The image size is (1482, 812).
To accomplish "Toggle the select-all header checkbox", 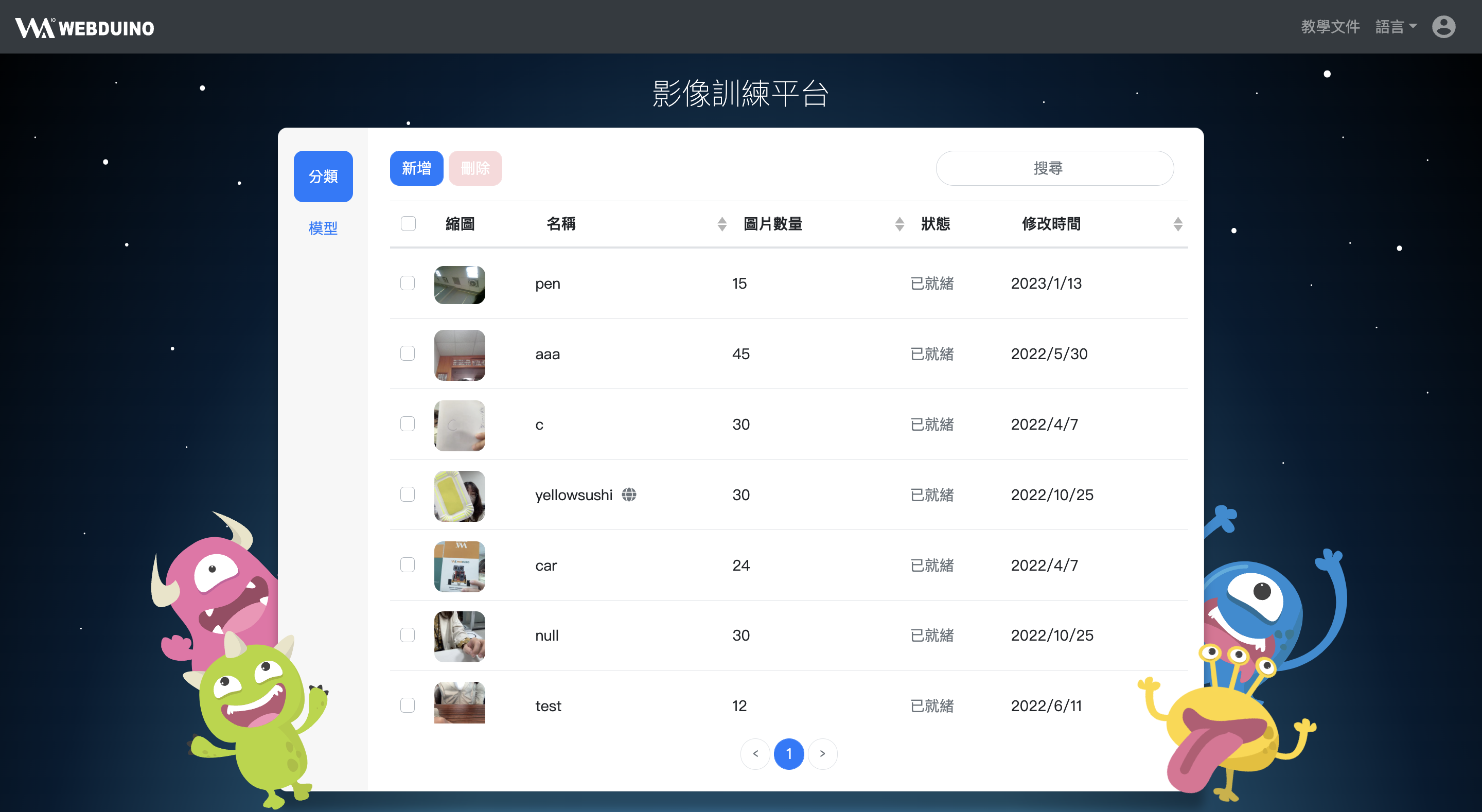I will pyautogui.click(x=408, y=223).
